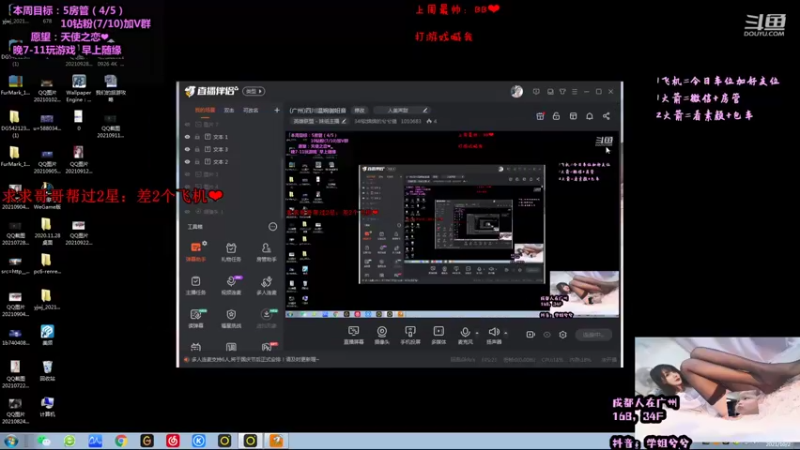Show the hidden 图片 7 layer

coord(187,124)
